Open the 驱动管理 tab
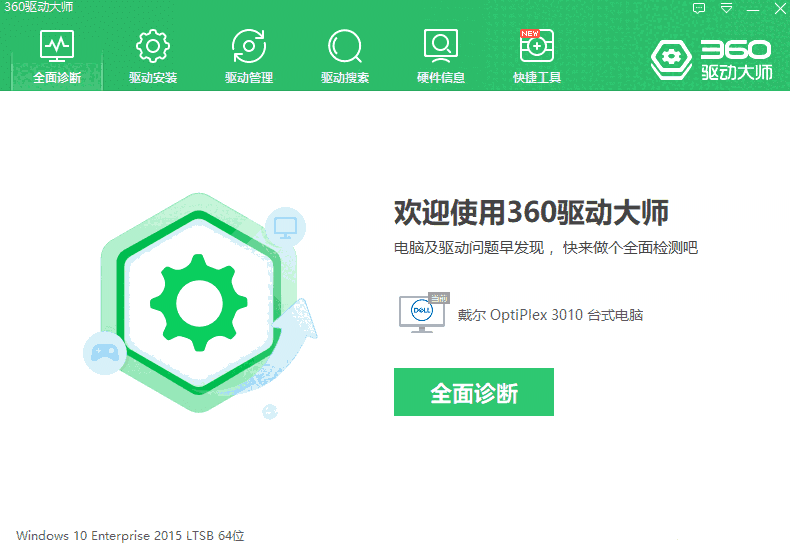Screen dimensions: 790x551 [249, 56]
